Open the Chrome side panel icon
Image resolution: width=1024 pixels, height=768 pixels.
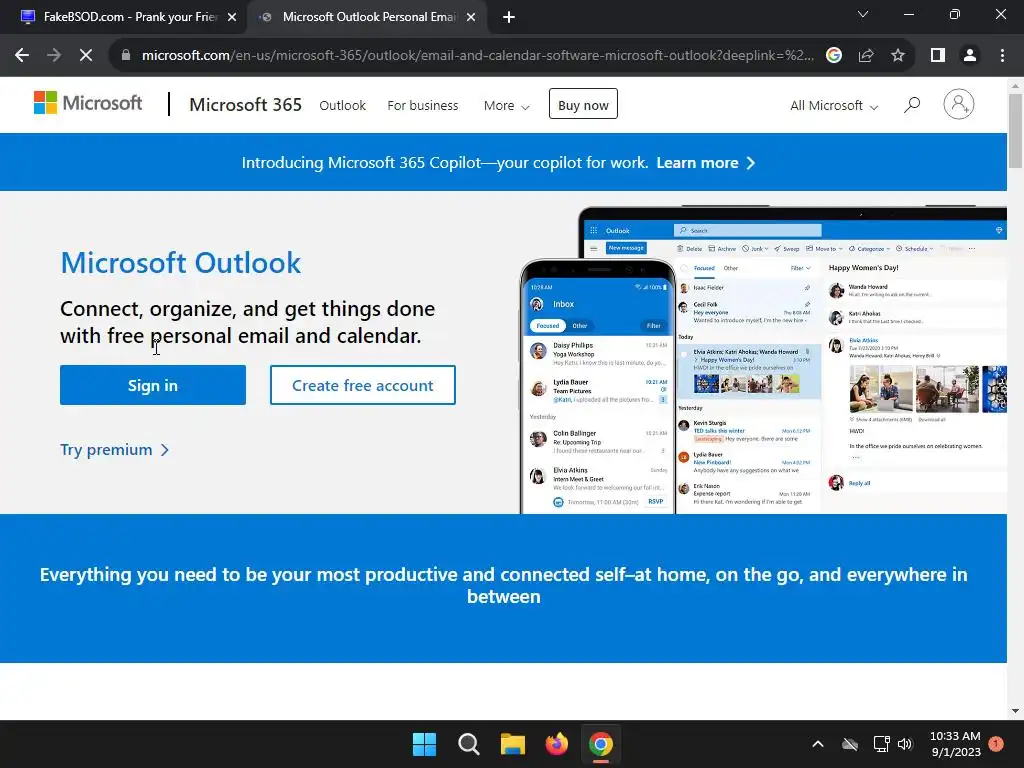click(x=938, y=56)
